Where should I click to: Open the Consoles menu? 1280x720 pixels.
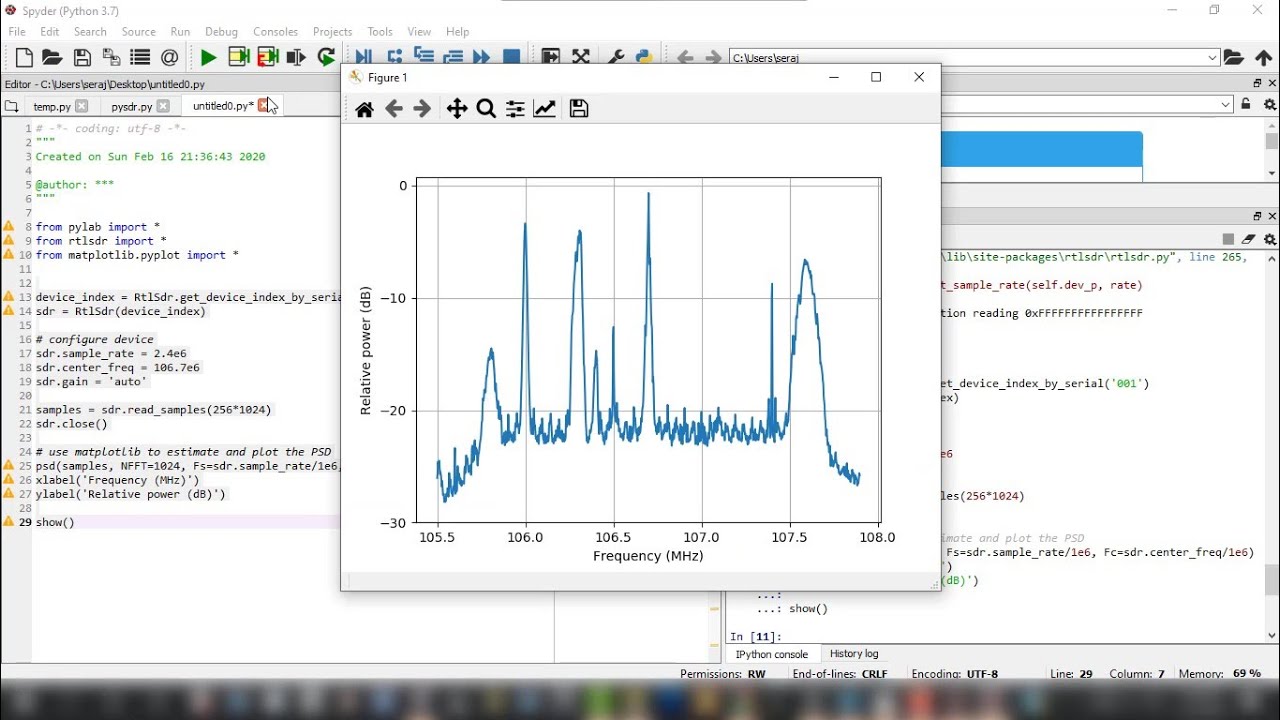coord(276,32)
